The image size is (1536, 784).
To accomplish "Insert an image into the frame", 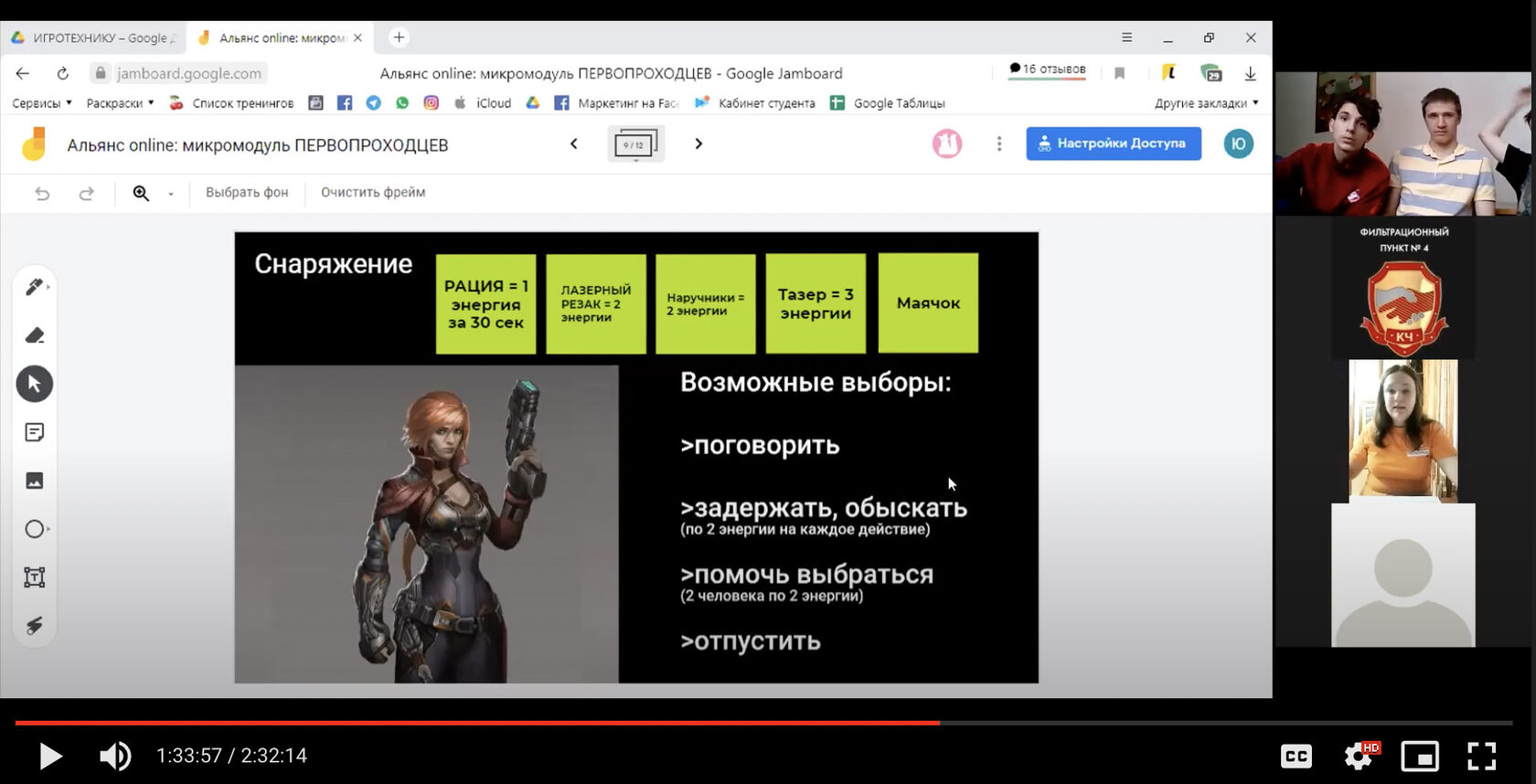I will (34, 481).
